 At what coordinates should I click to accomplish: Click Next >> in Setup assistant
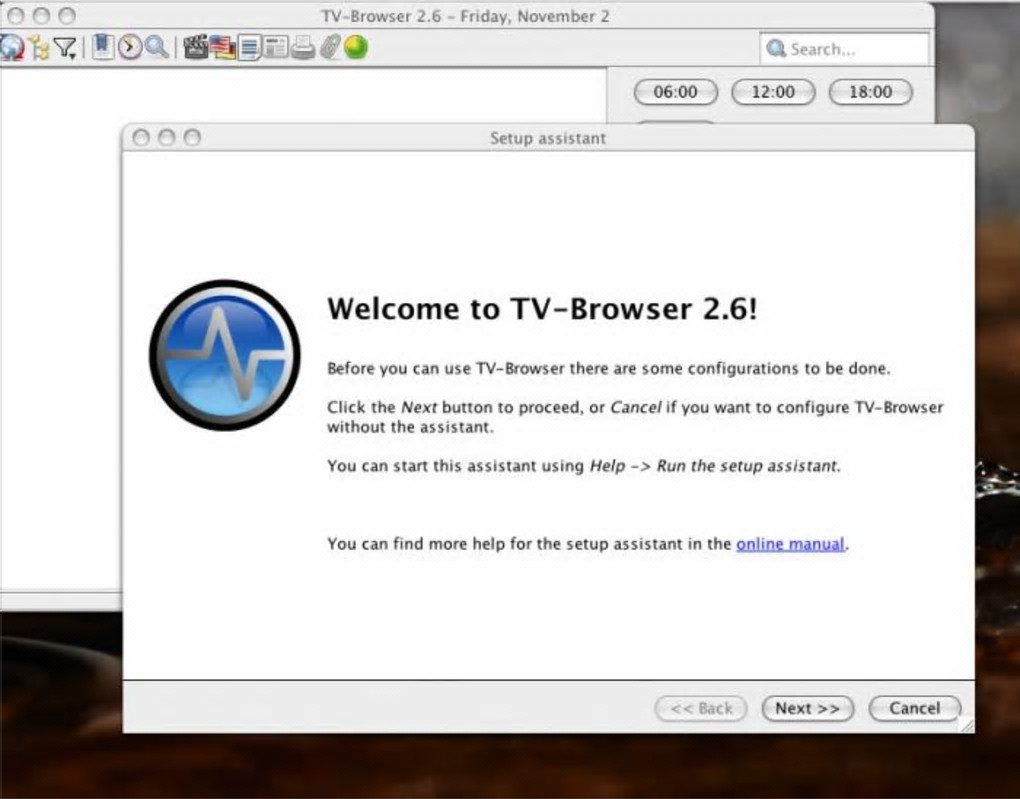click(807, 708)
